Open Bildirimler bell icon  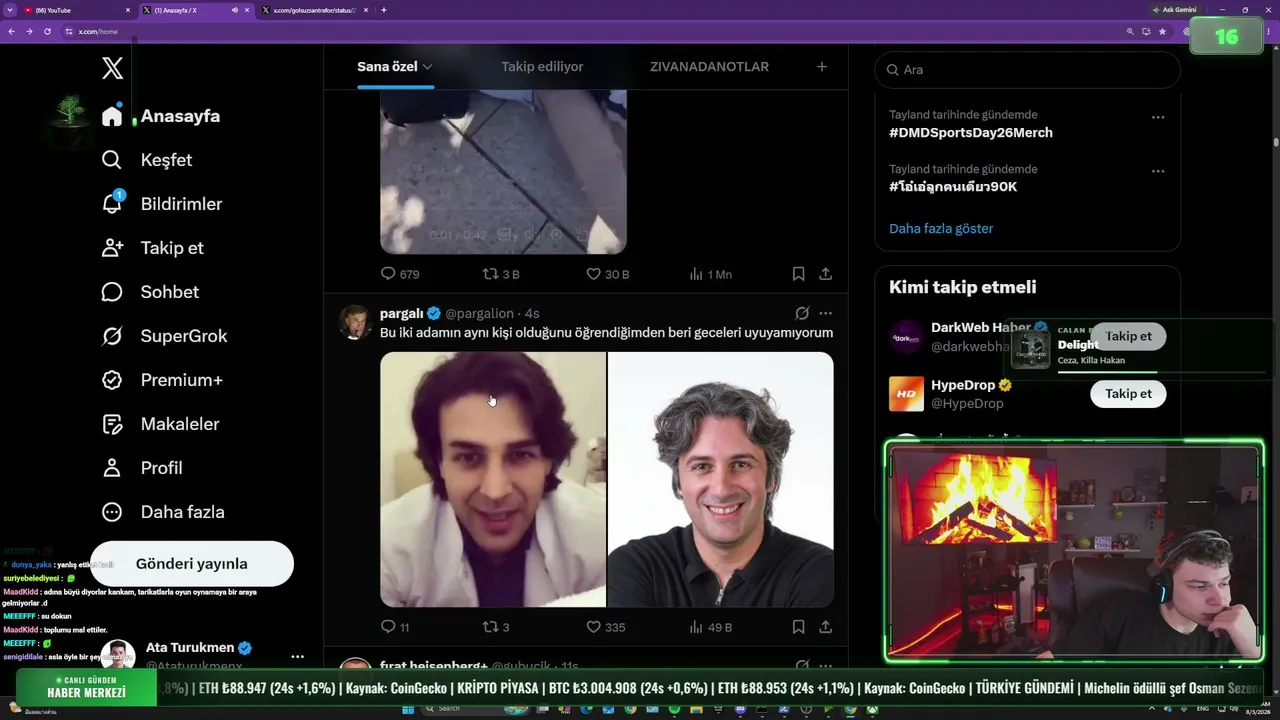coord(112,204)
